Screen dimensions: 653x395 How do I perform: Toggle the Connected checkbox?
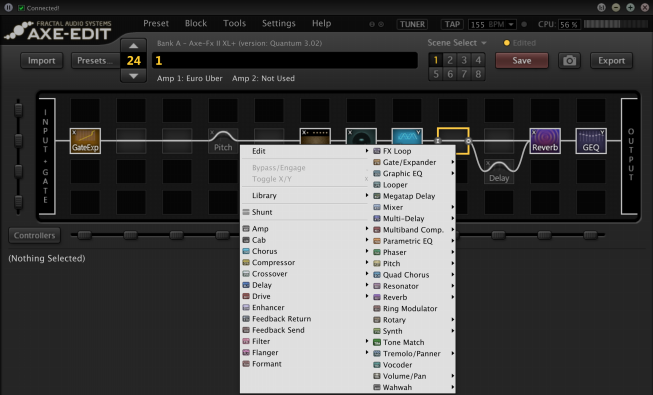[x=21, y=8]
